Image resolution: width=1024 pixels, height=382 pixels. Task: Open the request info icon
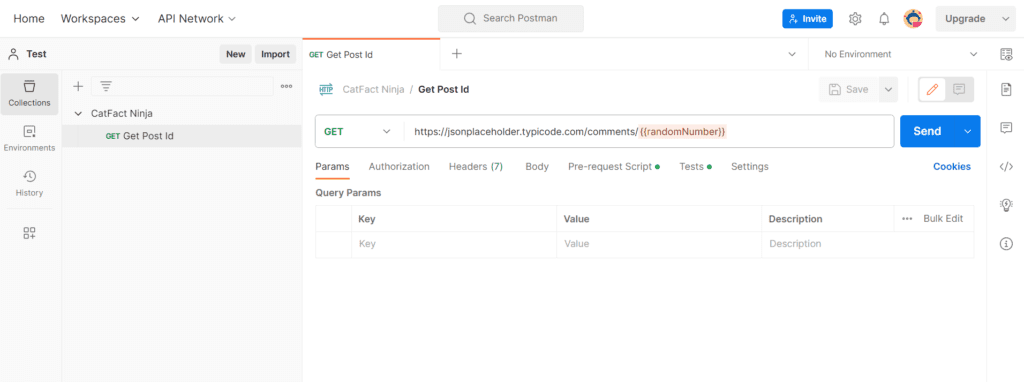click(x=1006, y=244)
